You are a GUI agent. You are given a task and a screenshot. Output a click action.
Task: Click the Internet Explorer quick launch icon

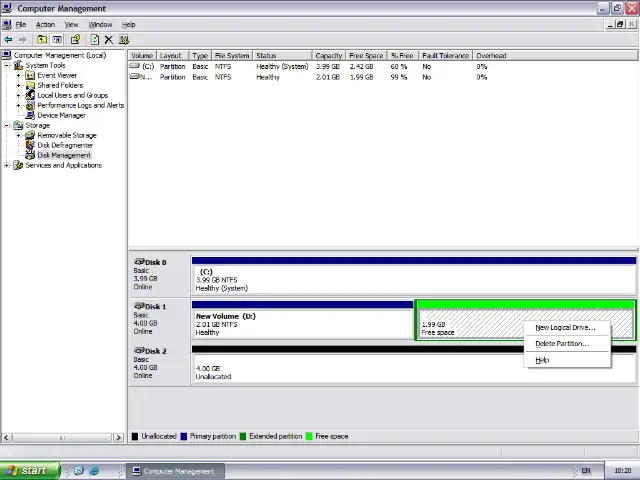[x=94, y=471]
